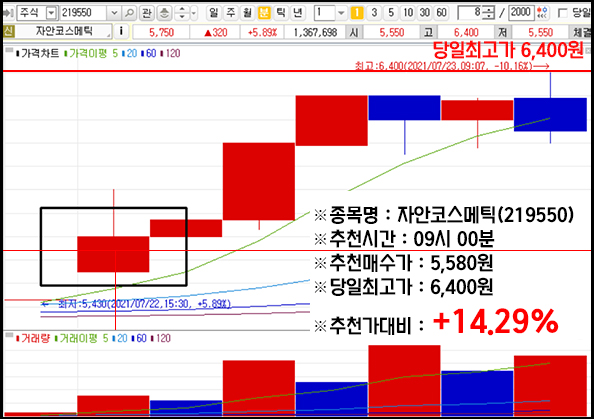
Task: Click the round icon next to 관
Action: 164,13
